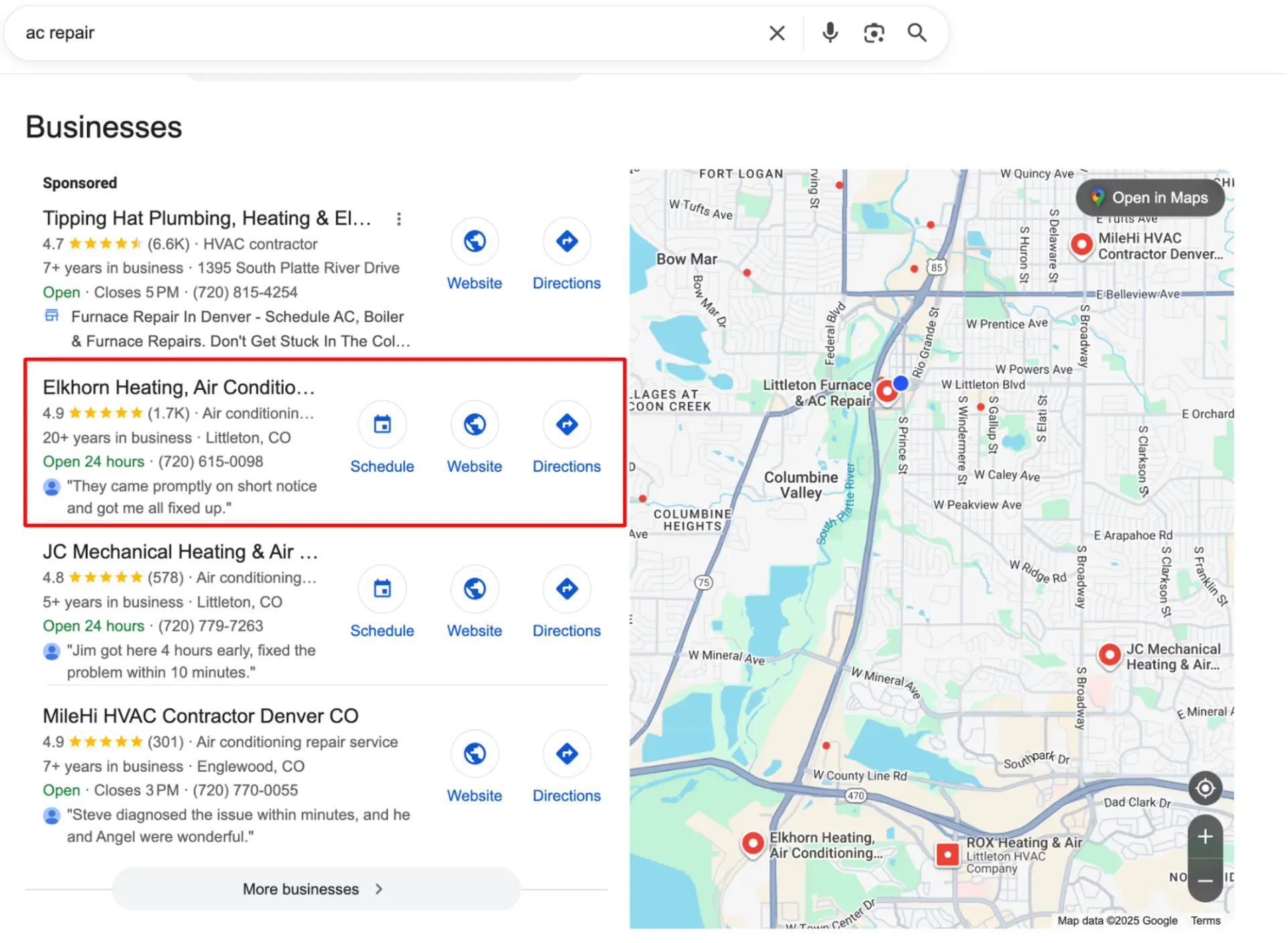Click the magnifying glass search icon
Screen dimensions: 1288x943
click(917, 32)
